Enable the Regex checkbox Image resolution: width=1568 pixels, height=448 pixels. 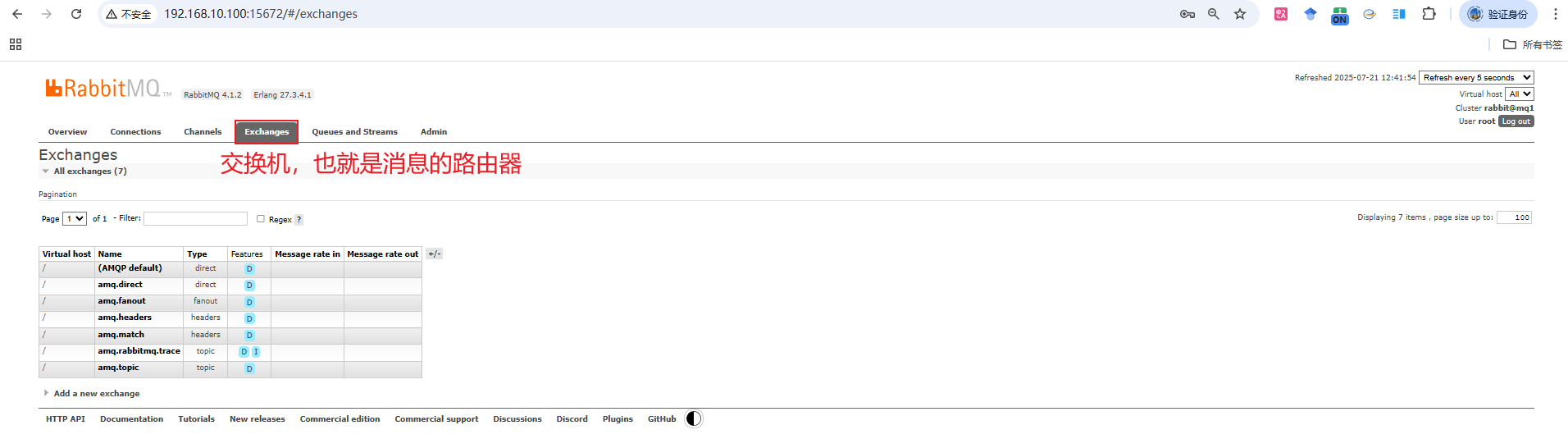(261, 219)
